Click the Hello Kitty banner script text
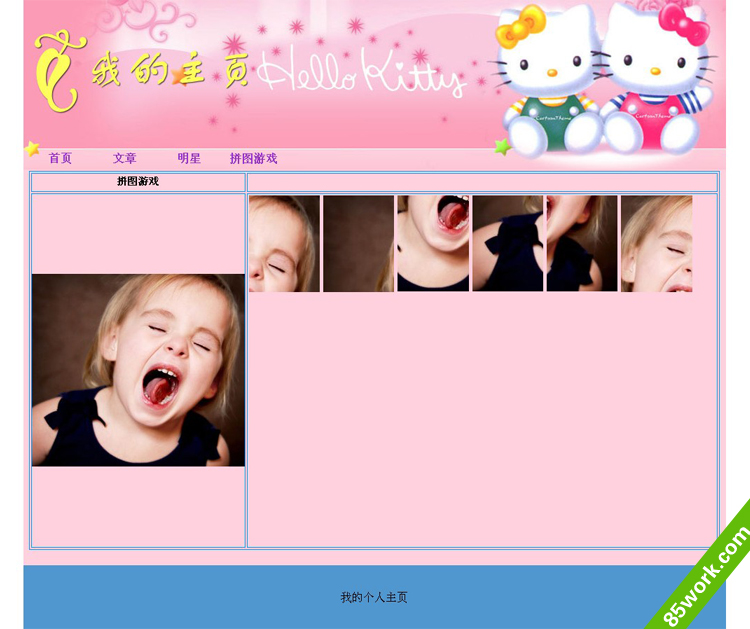 click(x=361, y=72)
